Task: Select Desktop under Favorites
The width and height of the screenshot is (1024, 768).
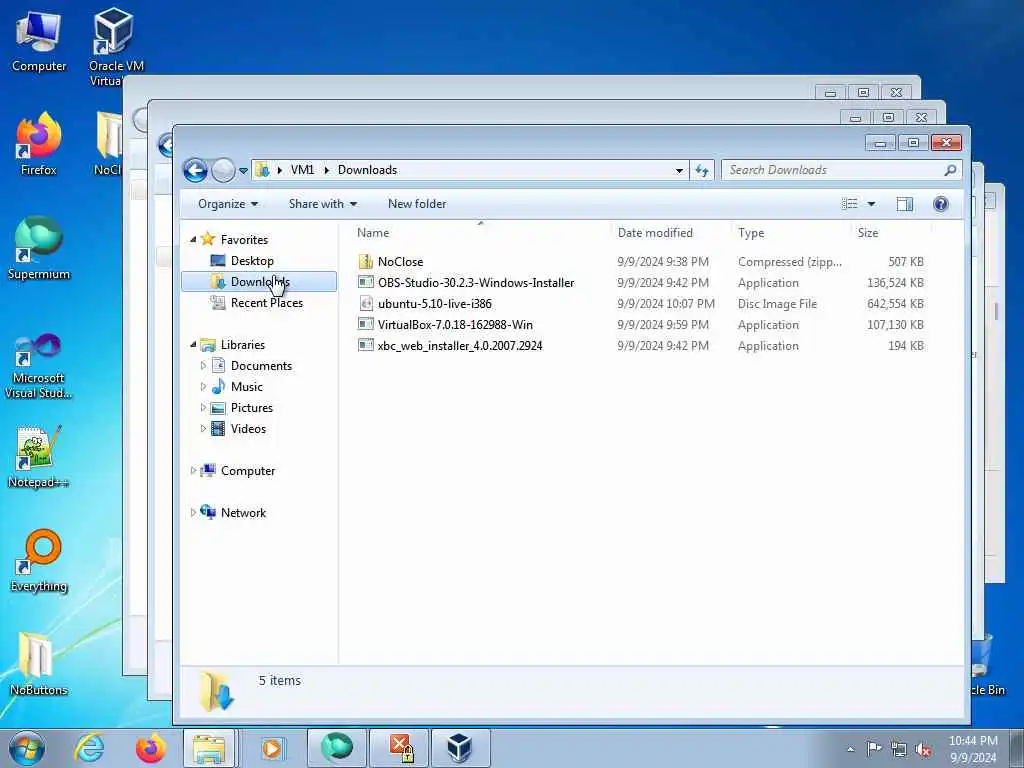Action: pos(252,261)
